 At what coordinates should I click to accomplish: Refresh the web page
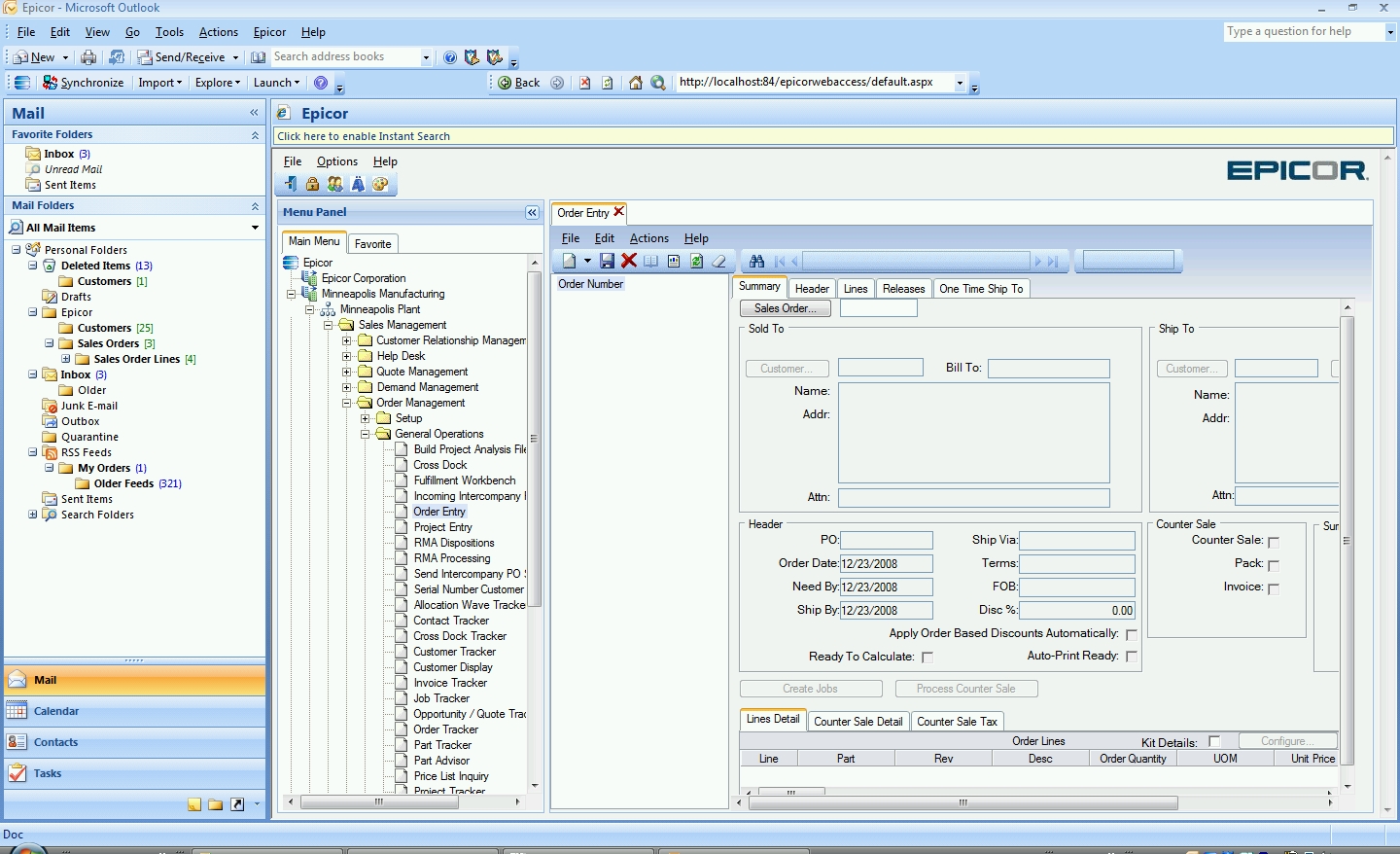(x=608, y=83)
